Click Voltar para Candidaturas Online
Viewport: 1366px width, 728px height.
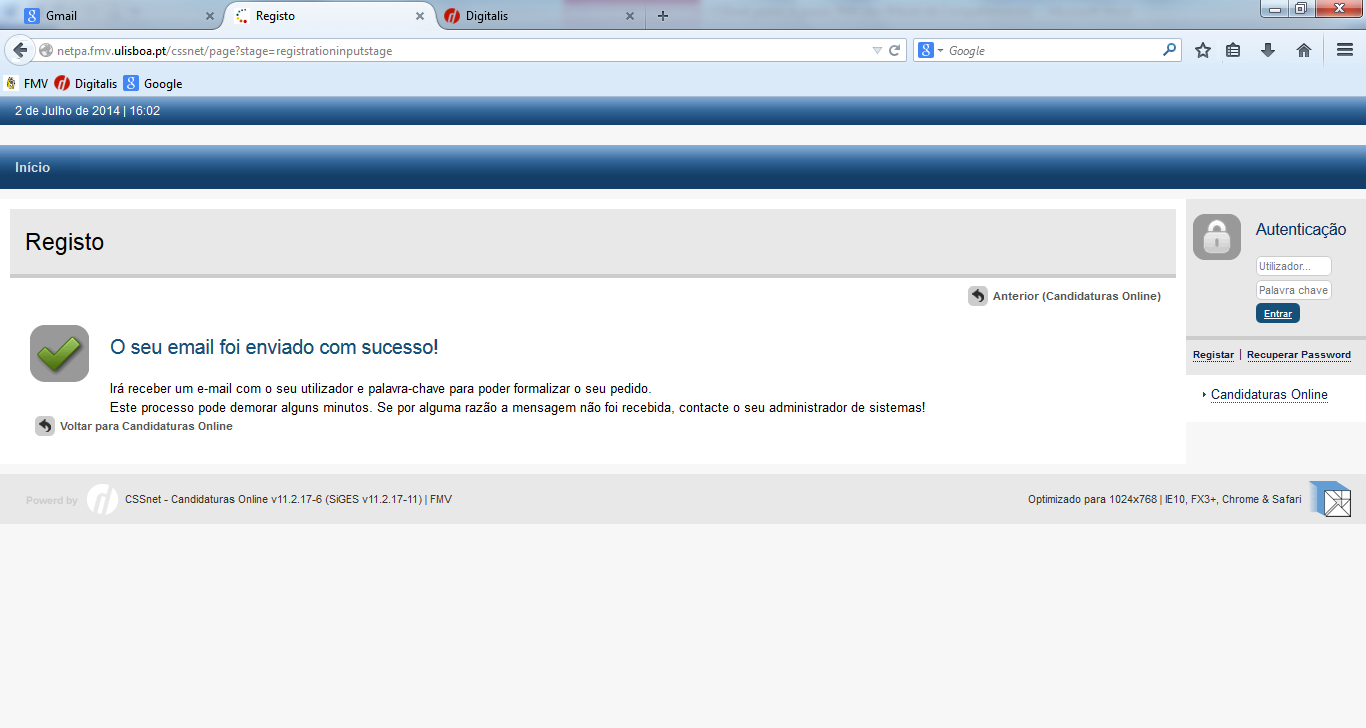point(146,426)
